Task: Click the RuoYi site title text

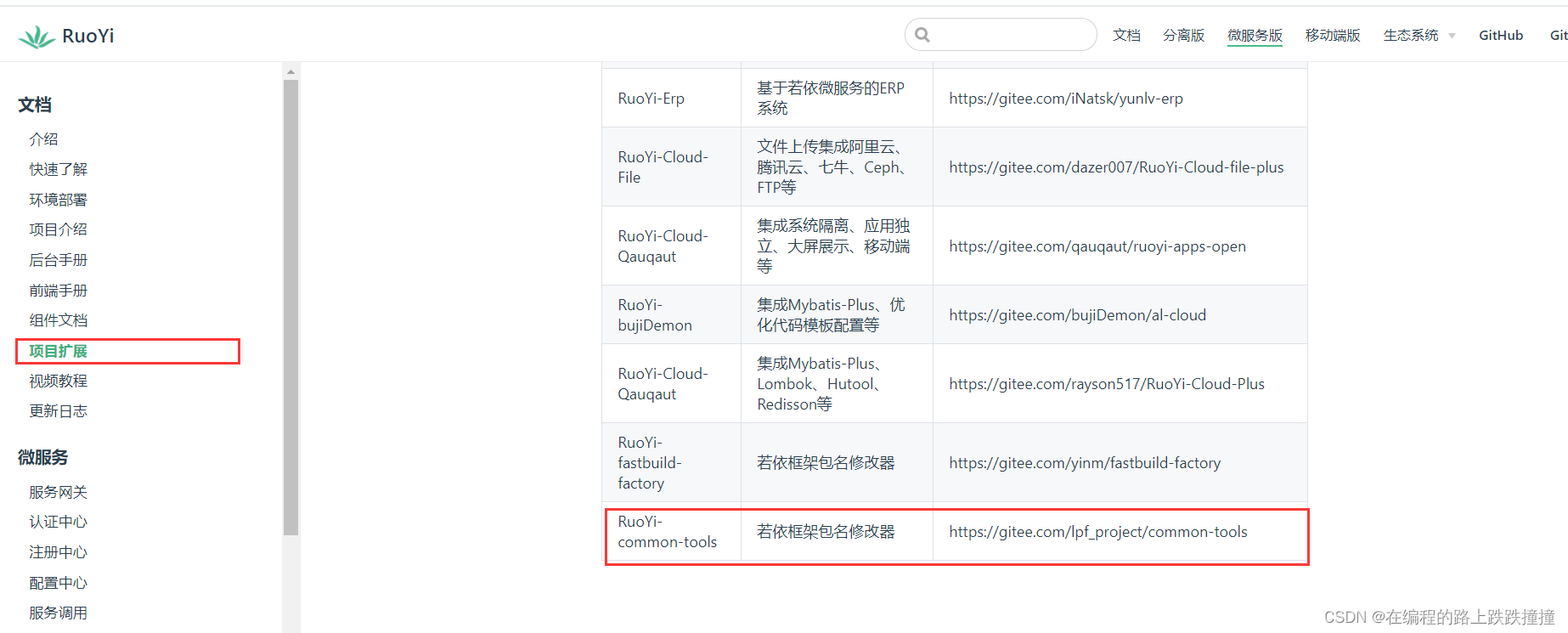Action: coord(88,36)
